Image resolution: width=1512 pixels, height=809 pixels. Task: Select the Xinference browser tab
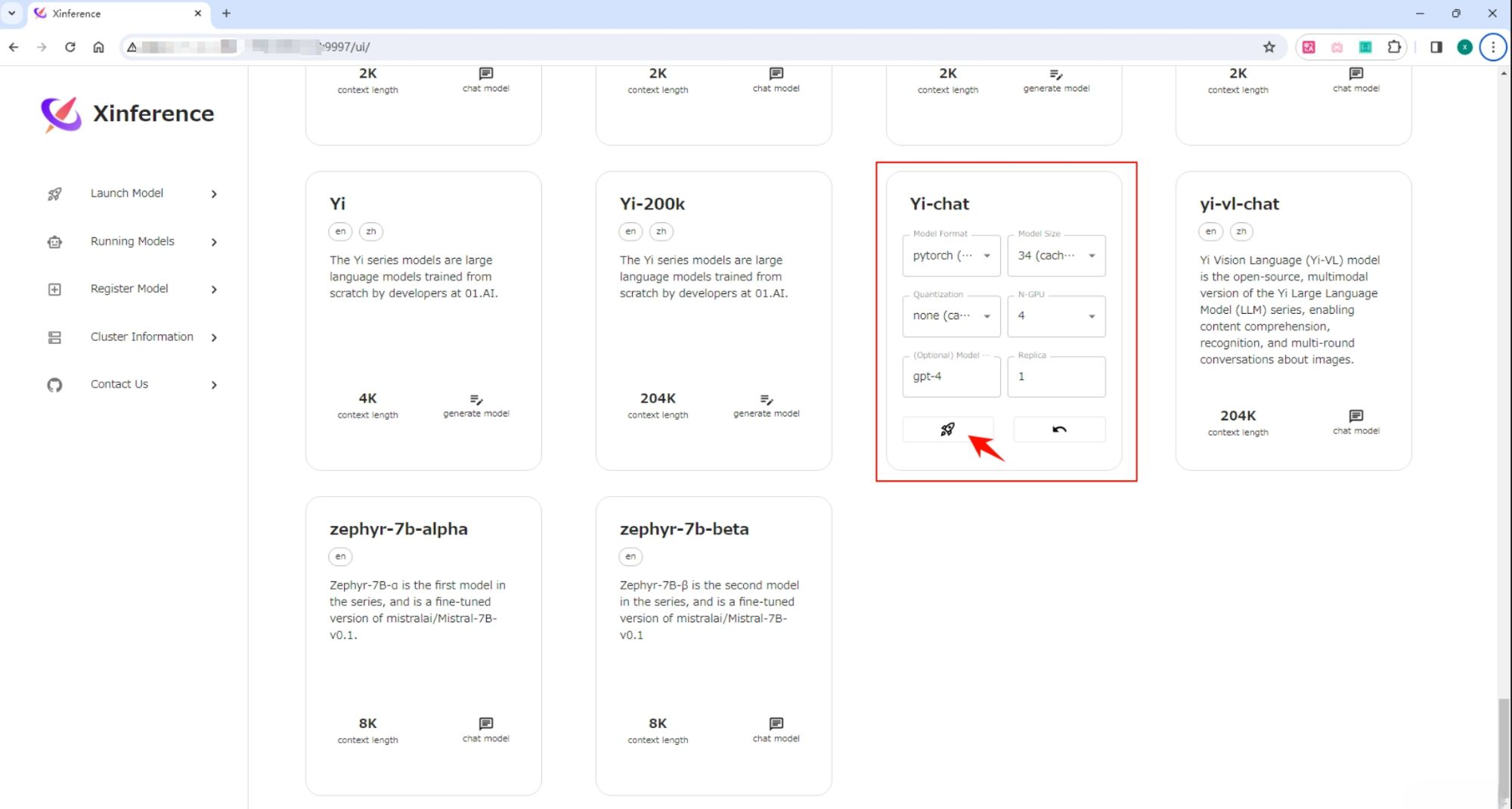tap(118, 14)
